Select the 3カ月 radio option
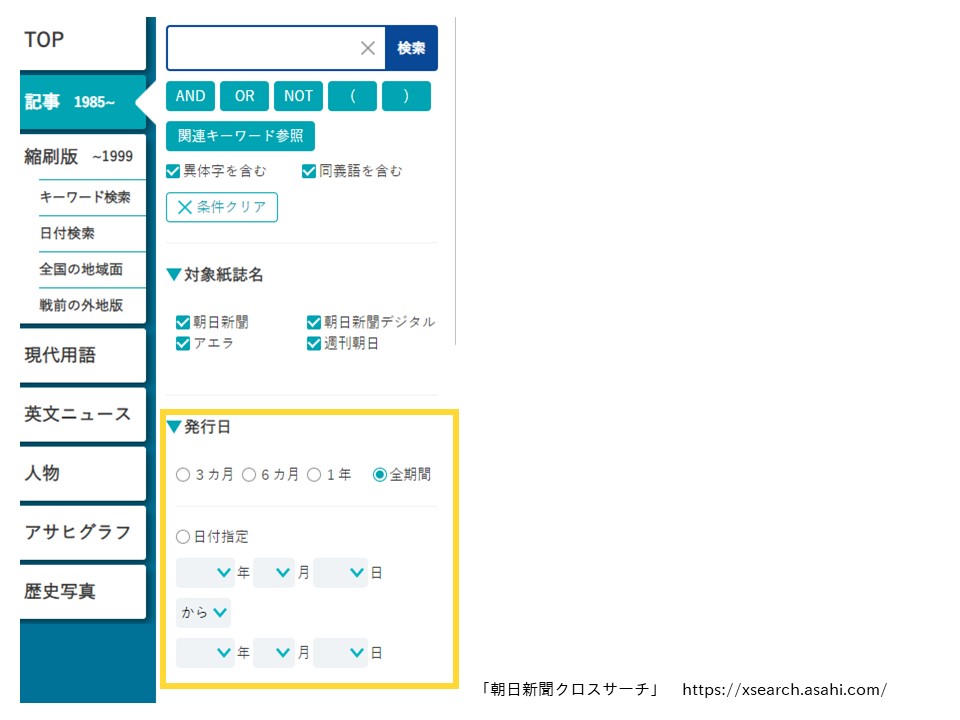Viewport: 960px width, 720px height. 182,474
